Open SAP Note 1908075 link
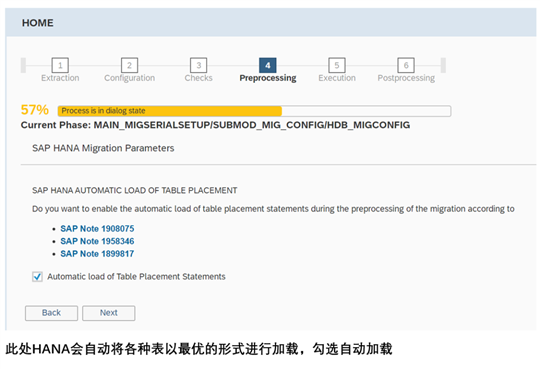Viewport: 540px width, 369px height. tap(97, 228)
